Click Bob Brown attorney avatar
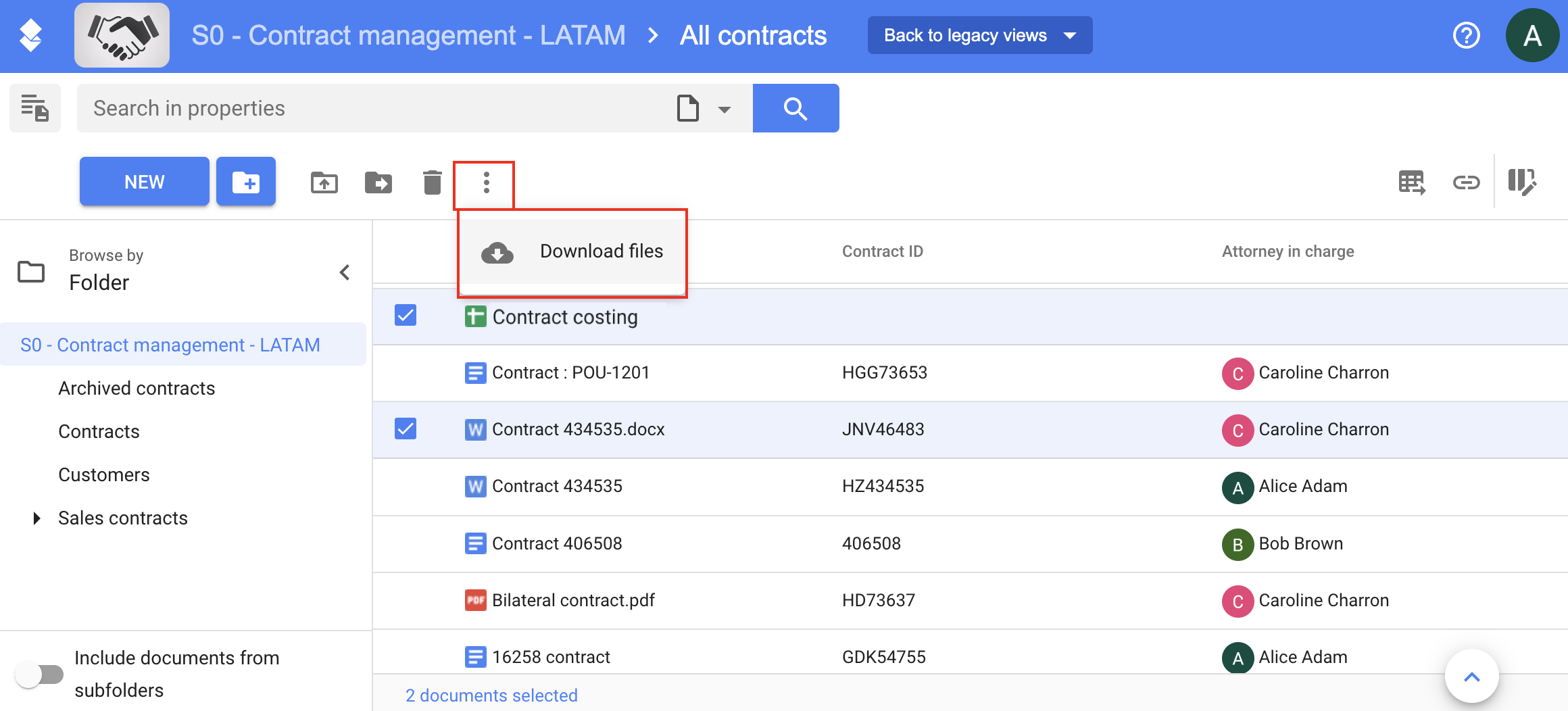This screenshot has height=711, width=1568. [x=1238, y=544]
